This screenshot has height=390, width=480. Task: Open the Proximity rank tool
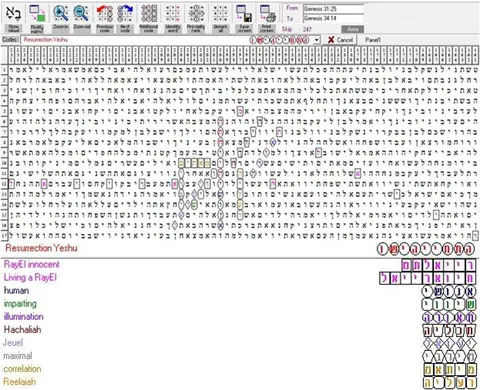196,13
